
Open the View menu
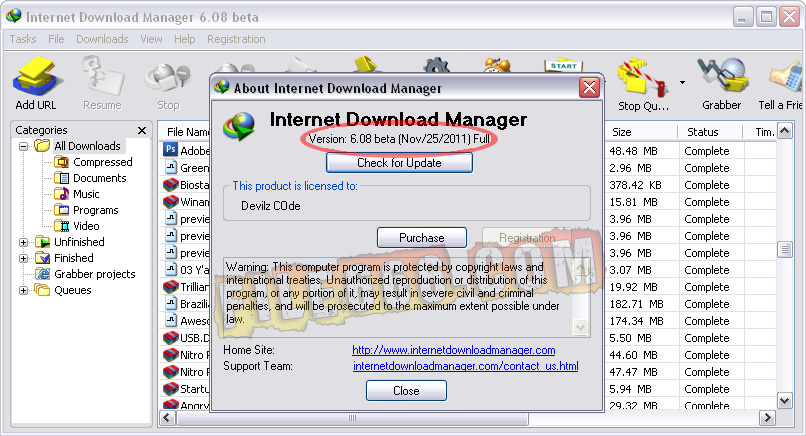[151, 39]
